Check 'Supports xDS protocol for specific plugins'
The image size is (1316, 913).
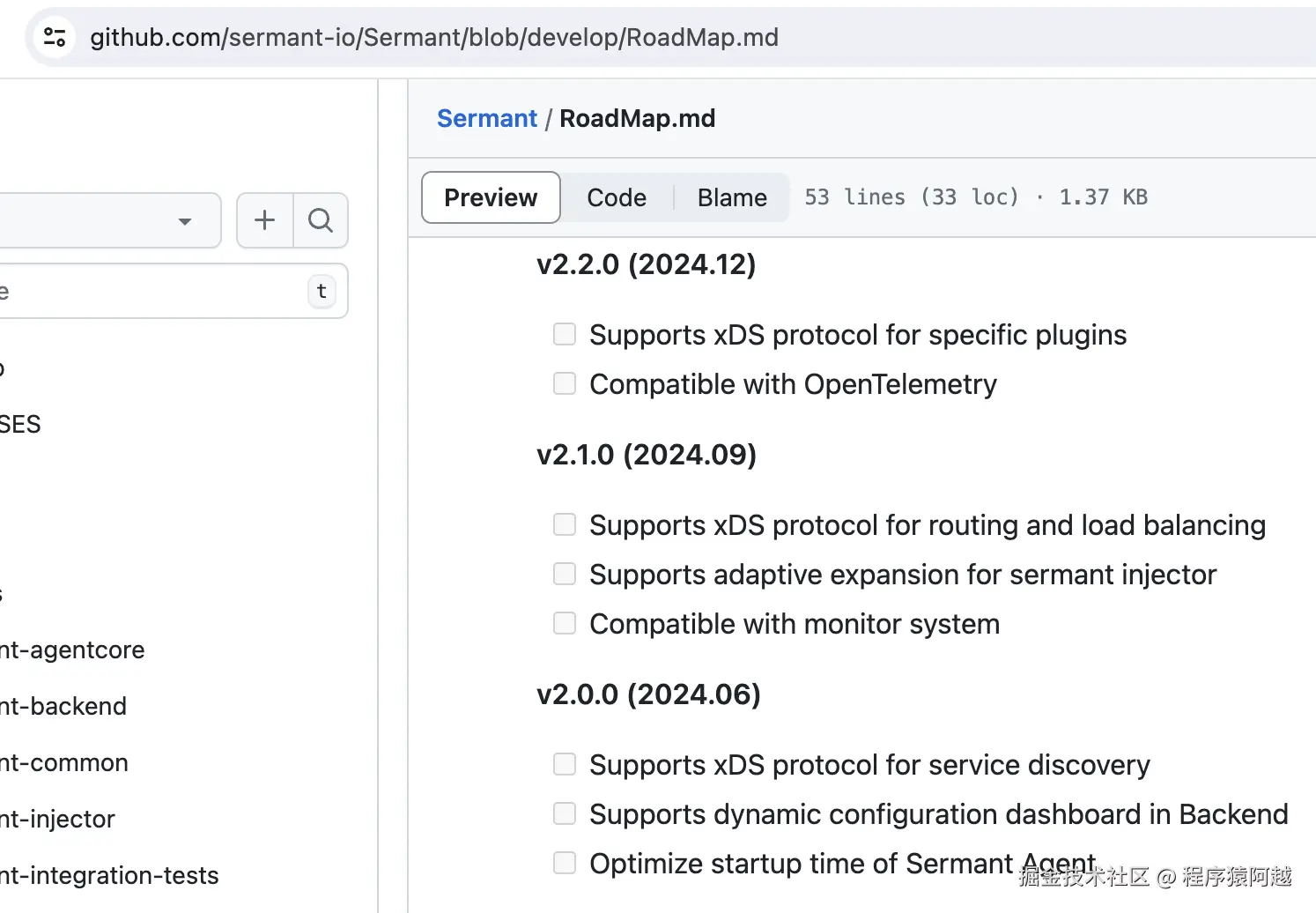pyautogui.click(x=565, y=334)
